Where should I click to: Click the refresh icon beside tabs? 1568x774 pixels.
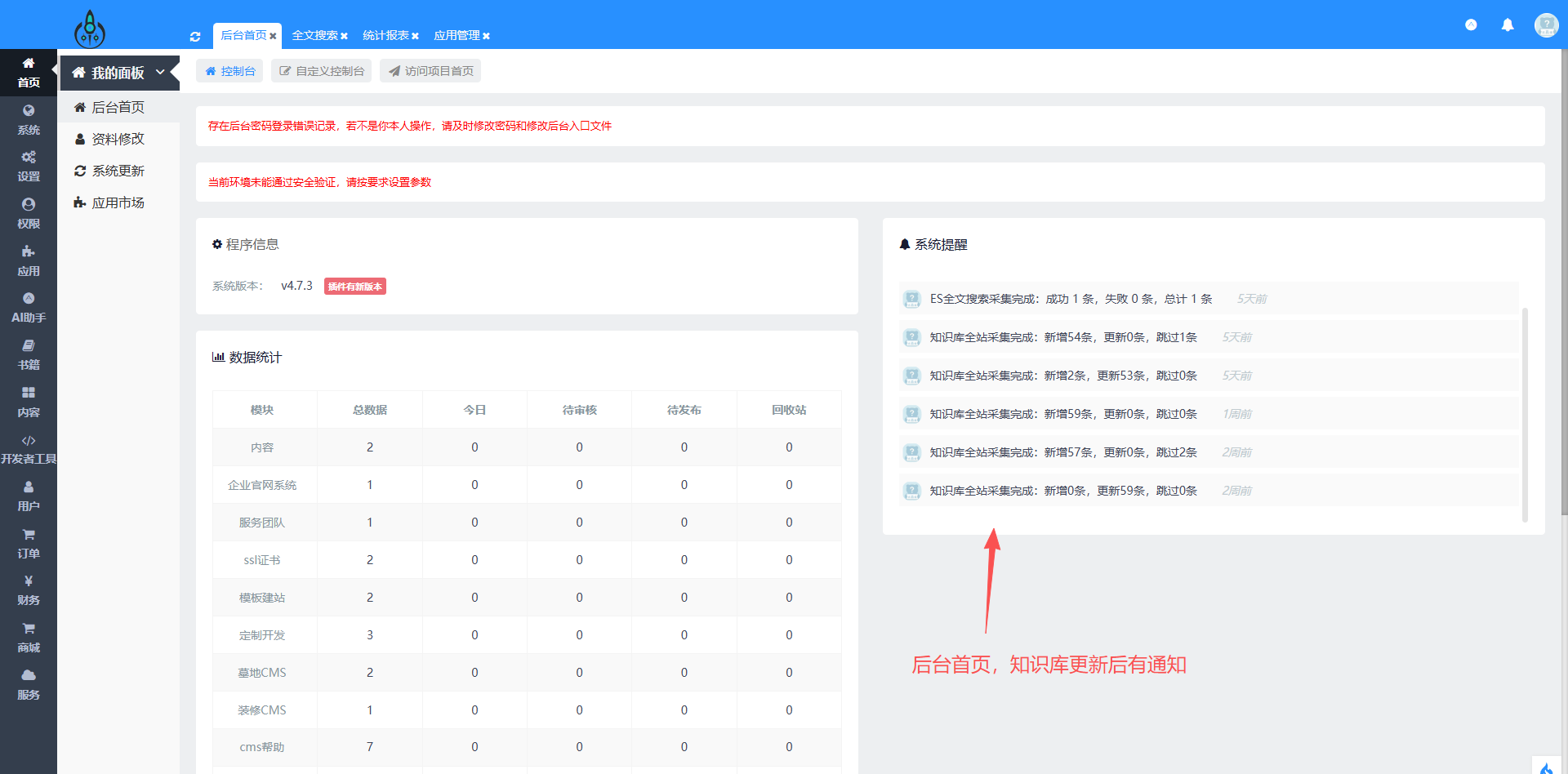pos(195,37)
